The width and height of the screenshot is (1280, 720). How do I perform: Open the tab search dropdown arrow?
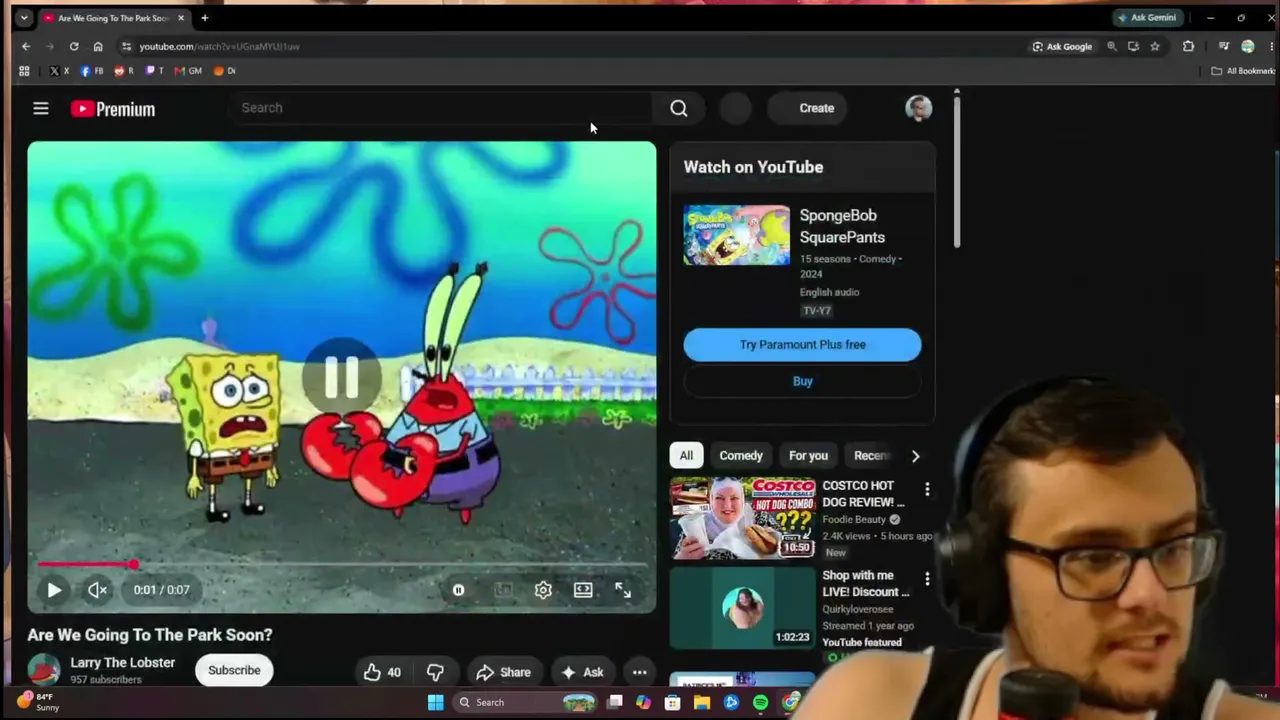pyautogui.click(x=24, y=18)
